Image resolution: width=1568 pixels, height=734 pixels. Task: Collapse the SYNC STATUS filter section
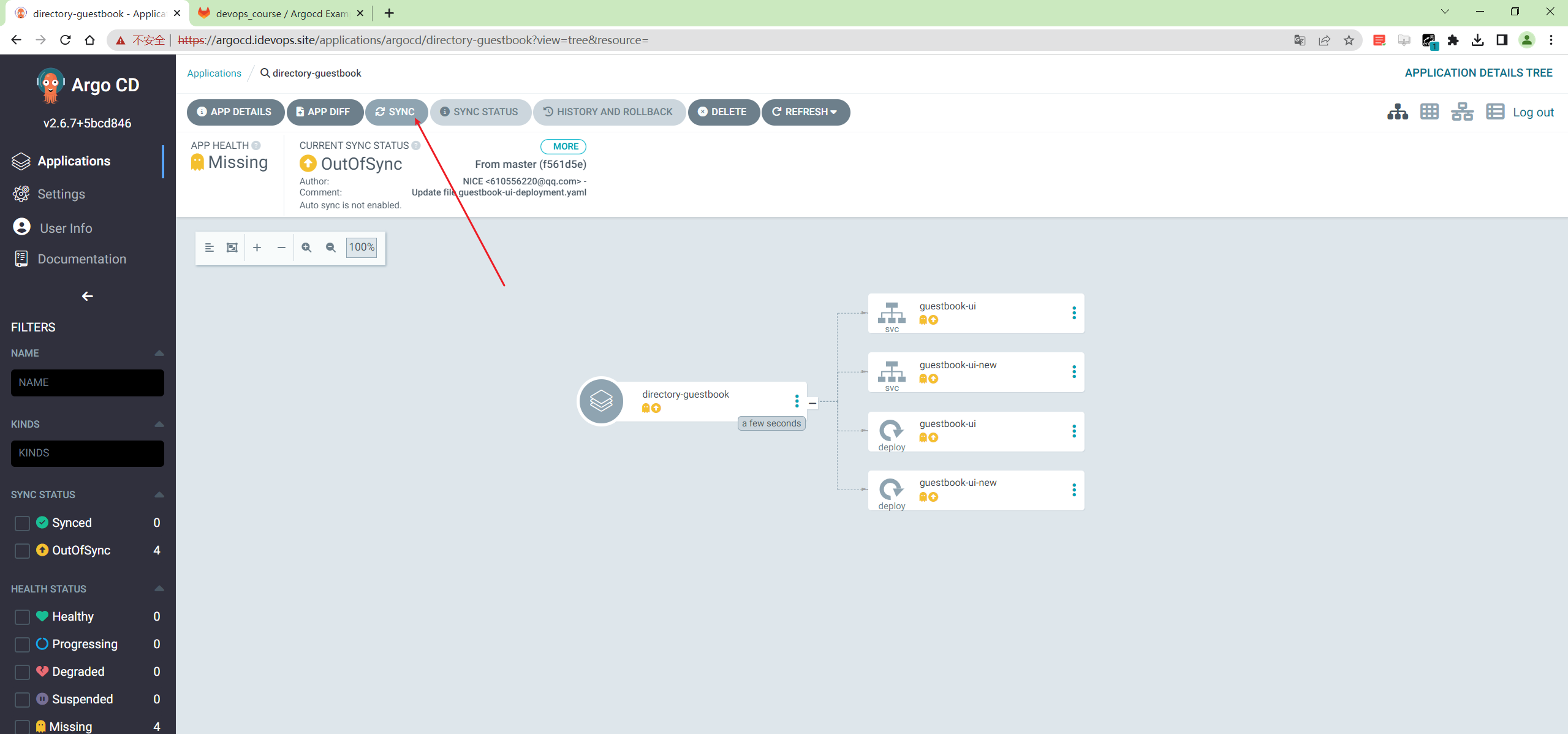coord(159,494)
